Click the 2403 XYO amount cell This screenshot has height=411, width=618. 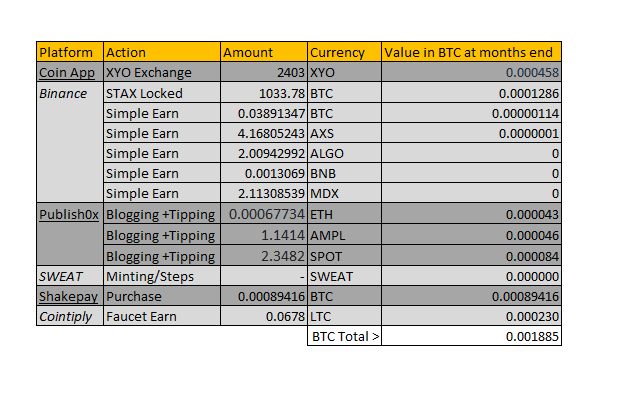[x=264, y=72]
